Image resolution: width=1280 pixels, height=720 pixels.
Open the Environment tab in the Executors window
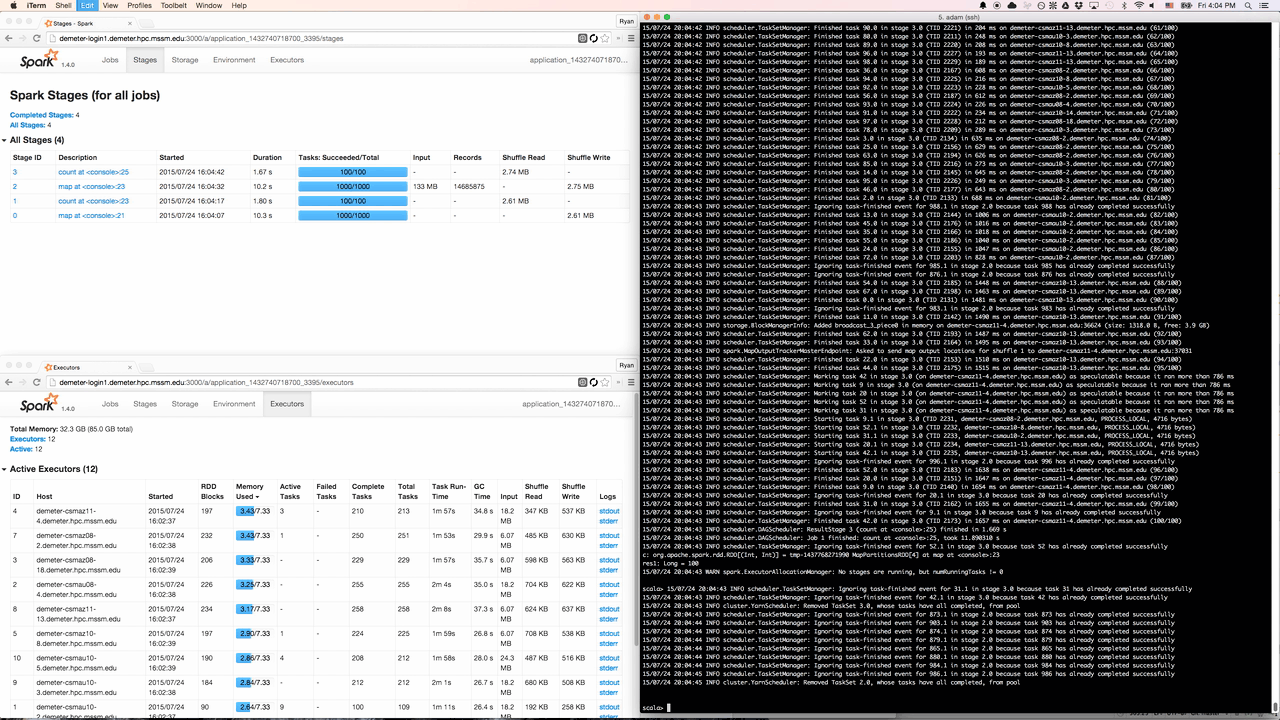[234, 404]
